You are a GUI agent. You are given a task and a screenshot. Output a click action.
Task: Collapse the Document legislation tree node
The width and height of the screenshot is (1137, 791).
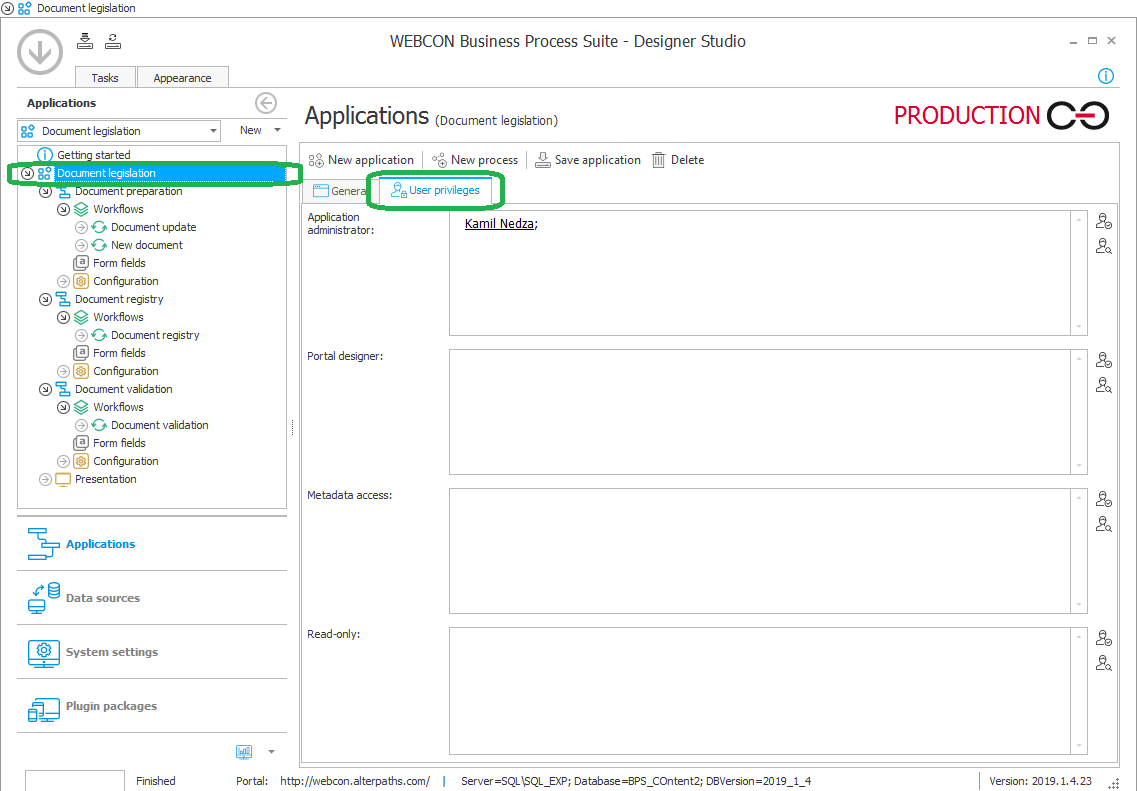[28, 173]
